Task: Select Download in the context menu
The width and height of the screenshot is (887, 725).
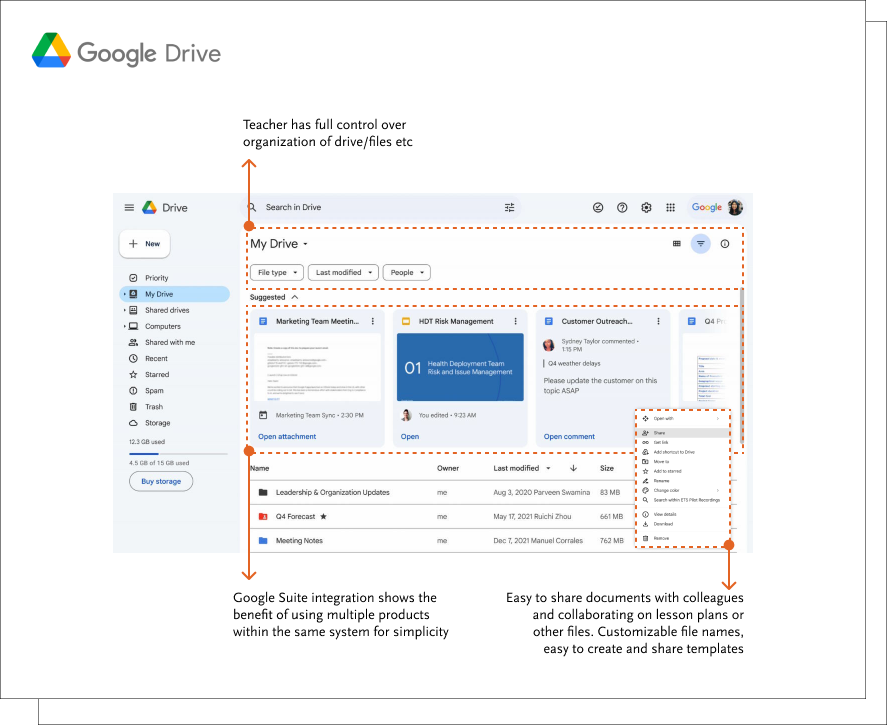Action: [663, 523]
